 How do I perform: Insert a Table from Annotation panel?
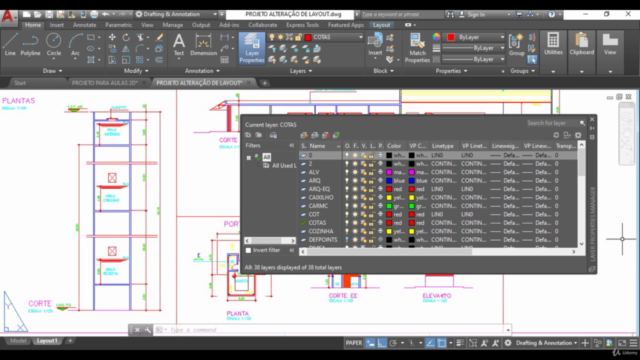coord(224,60)
